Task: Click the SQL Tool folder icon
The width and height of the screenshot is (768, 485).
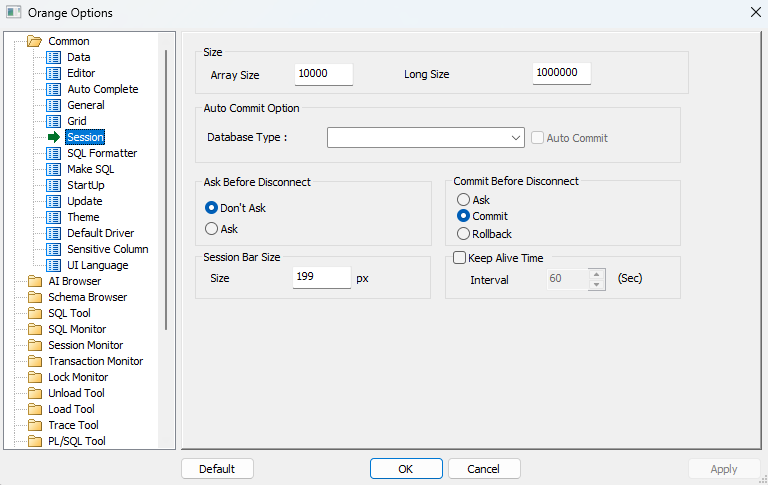Action: (x=35, y=313)
